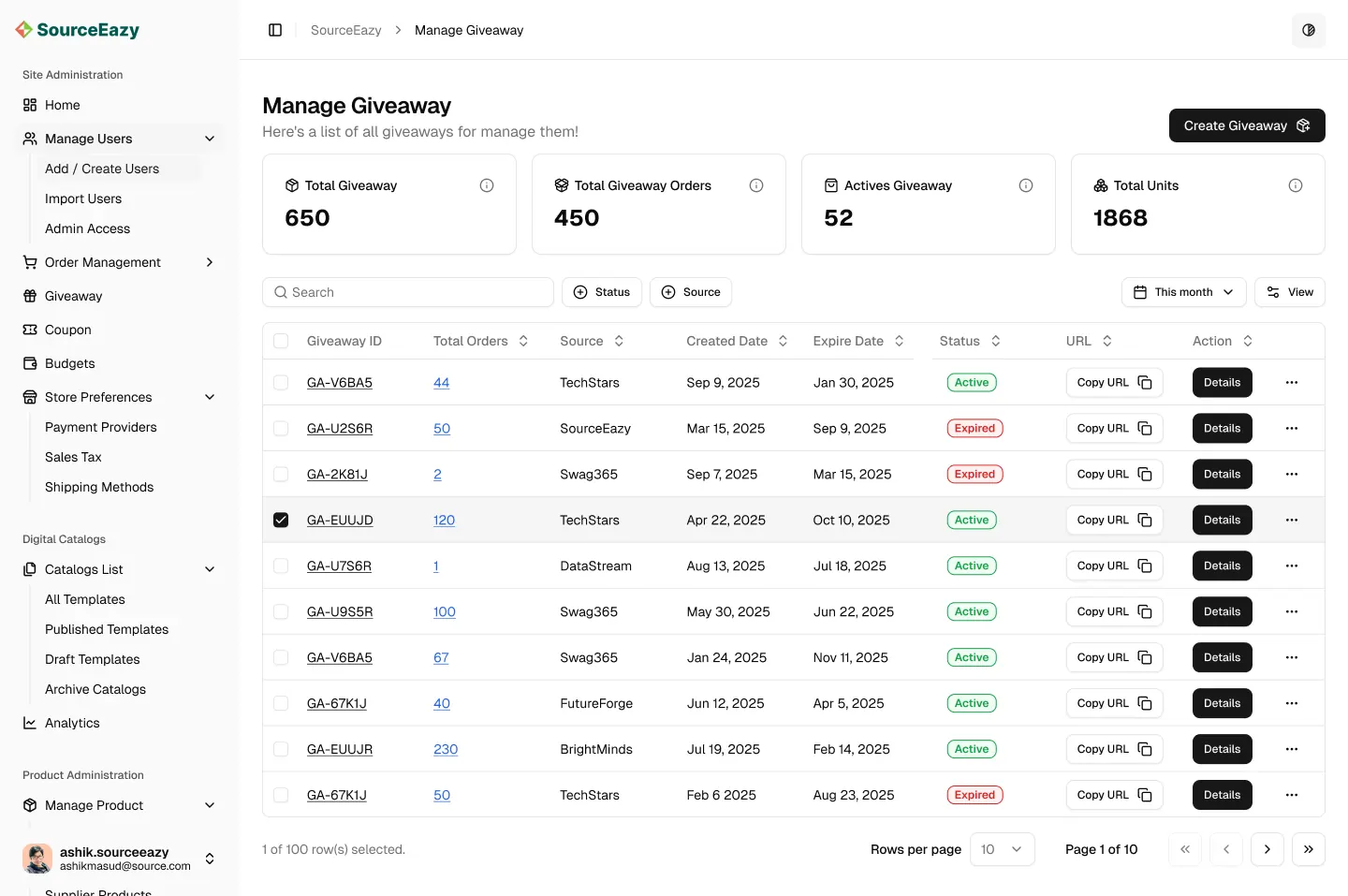
Task: Toggle the sidebar panel icon
Action: click(275, 30)
